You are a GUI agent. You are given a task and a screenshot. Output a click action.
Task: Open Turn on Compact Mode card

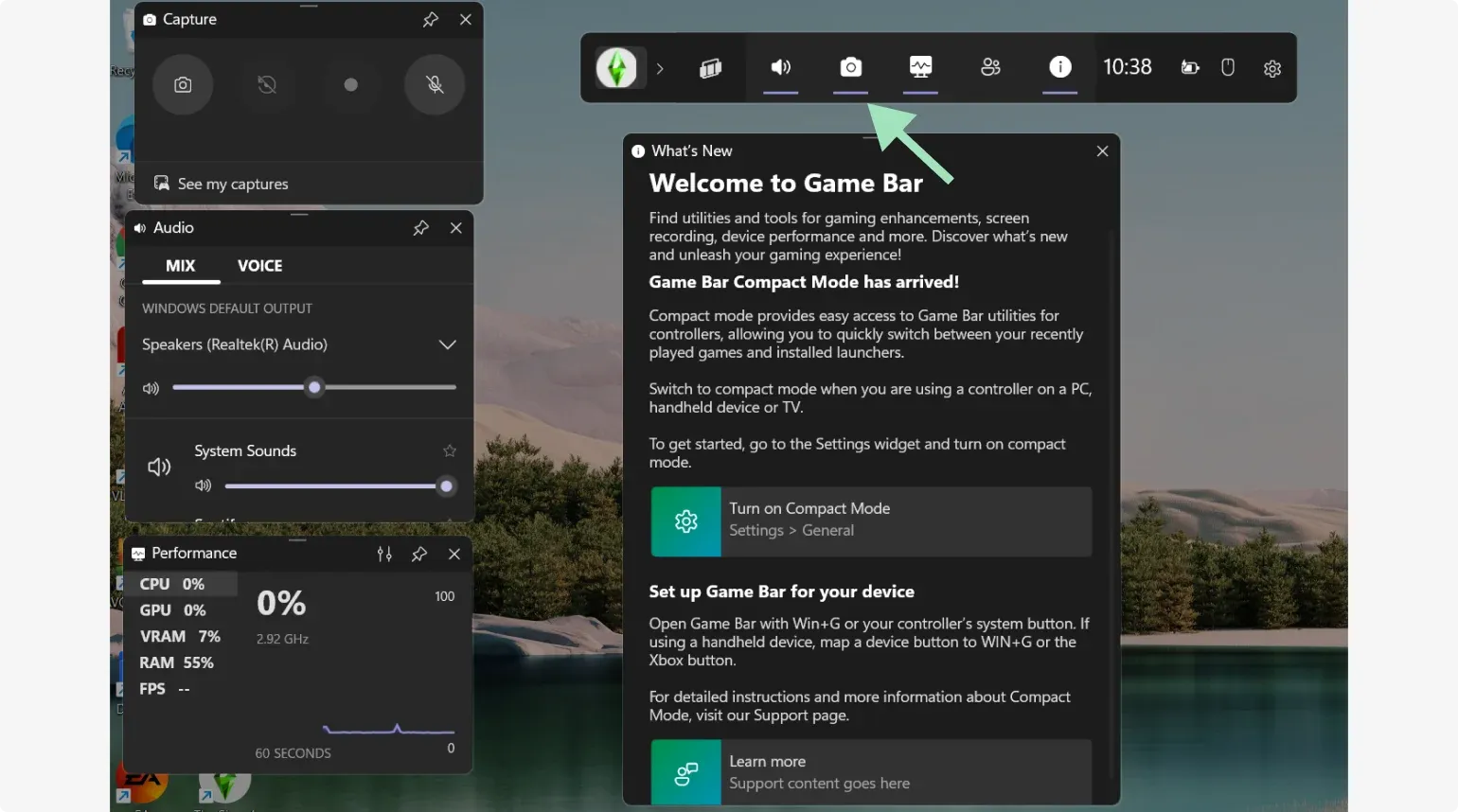pyautogui.click(x=871, y=521)
